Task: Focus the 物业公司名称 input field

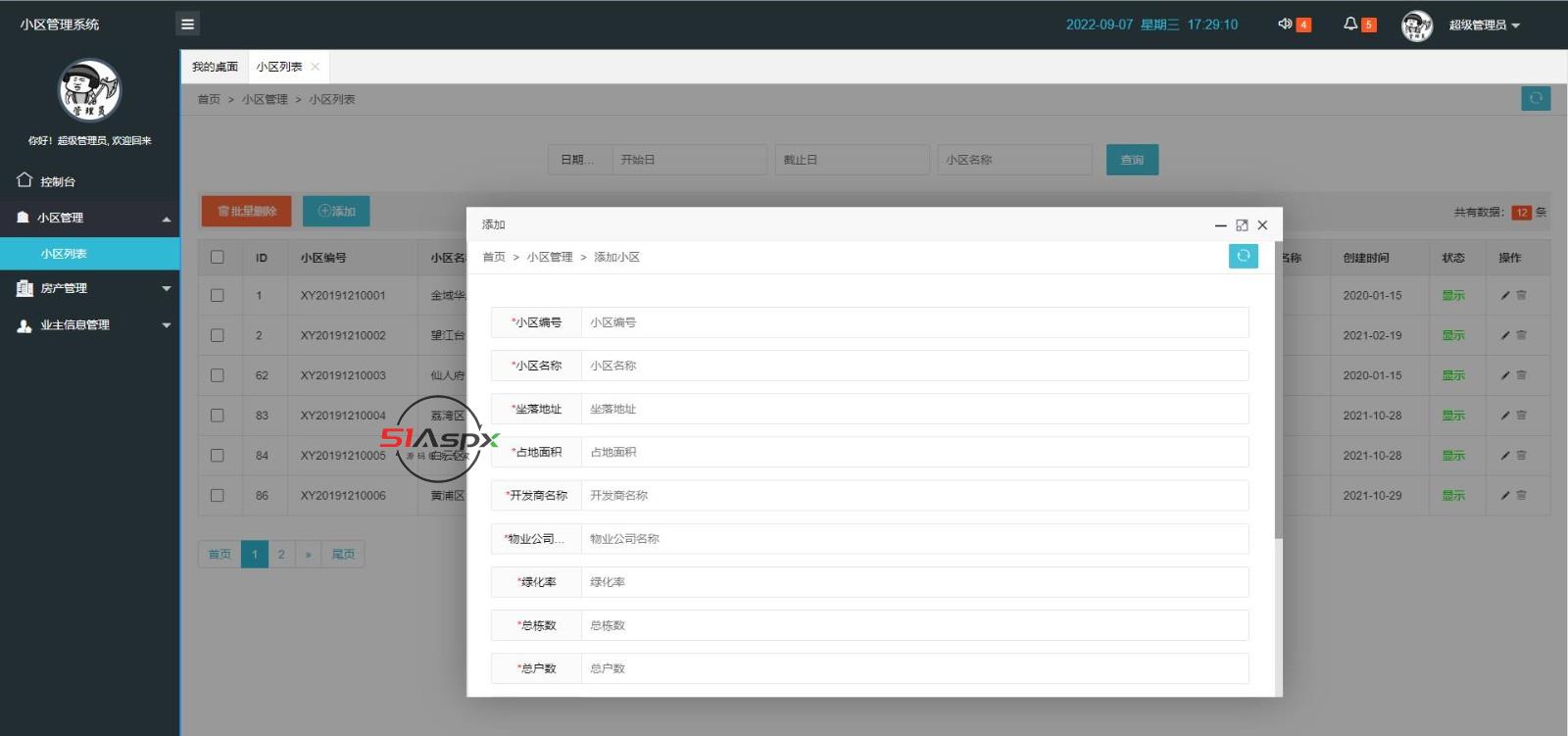Action: point(915,538)
